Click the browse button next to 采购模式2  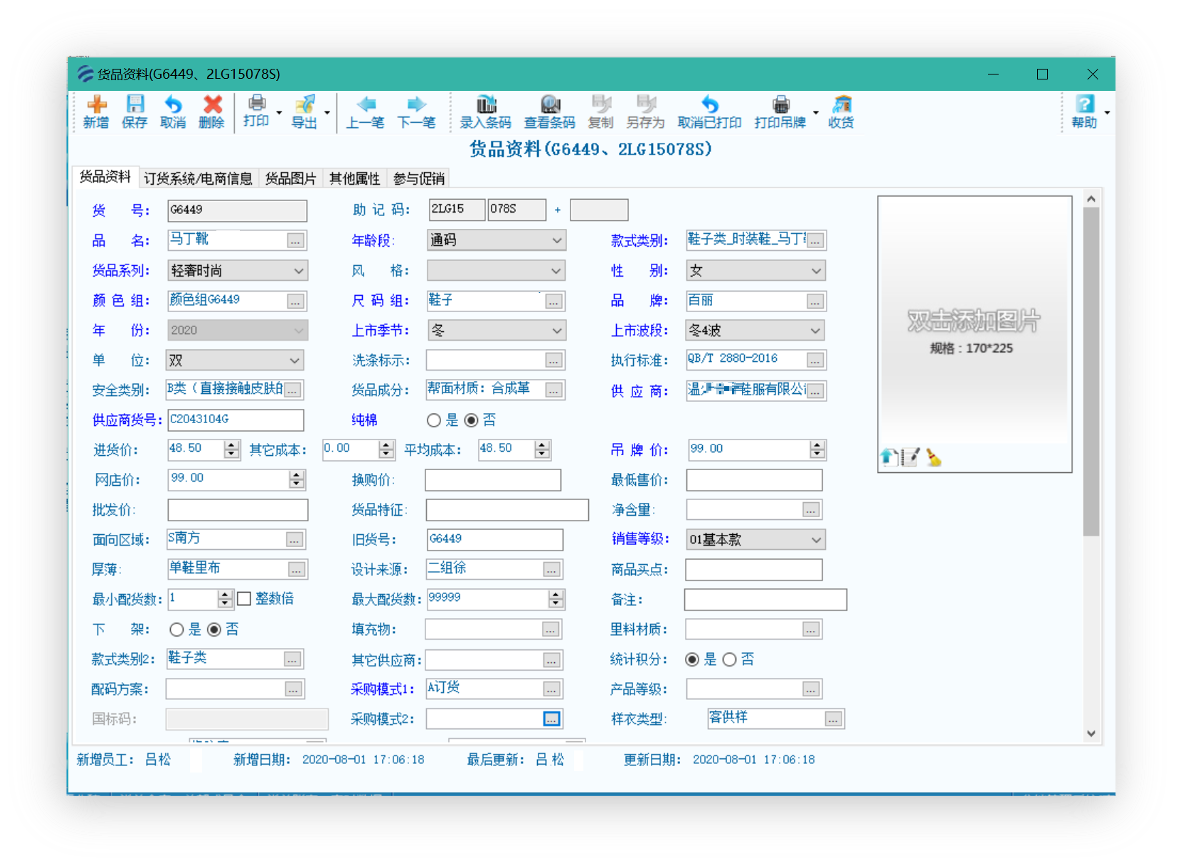coord(552,719)
